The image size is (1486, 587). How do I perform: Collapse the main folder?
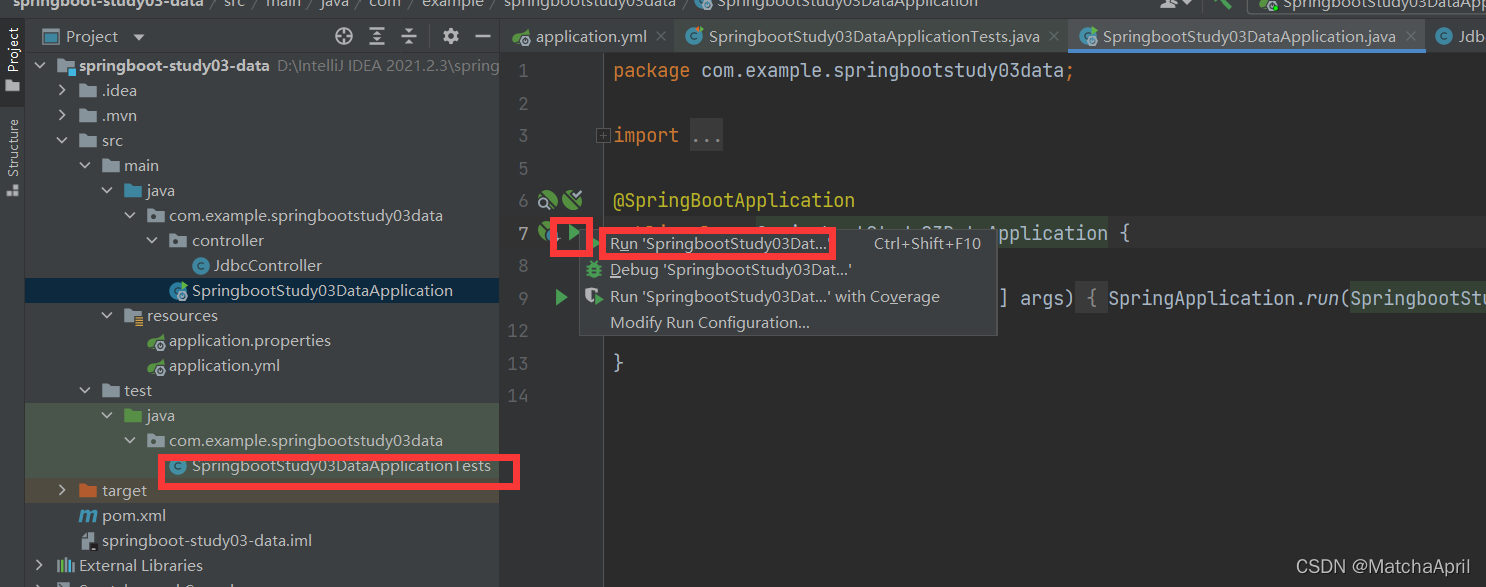pyautogui.click(x=84, y=166)
